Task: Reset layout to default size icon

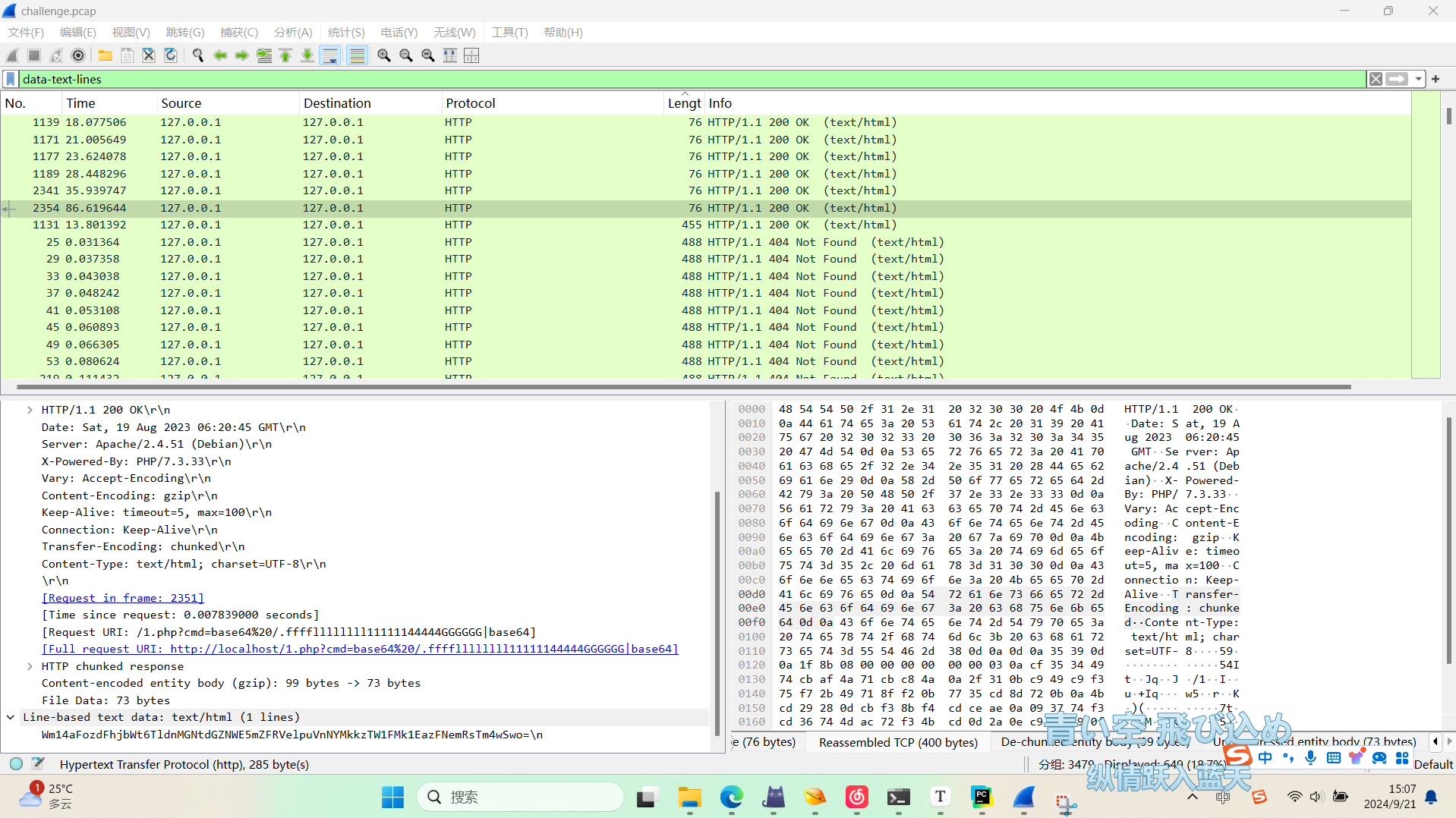Action: tap(471, 55)
